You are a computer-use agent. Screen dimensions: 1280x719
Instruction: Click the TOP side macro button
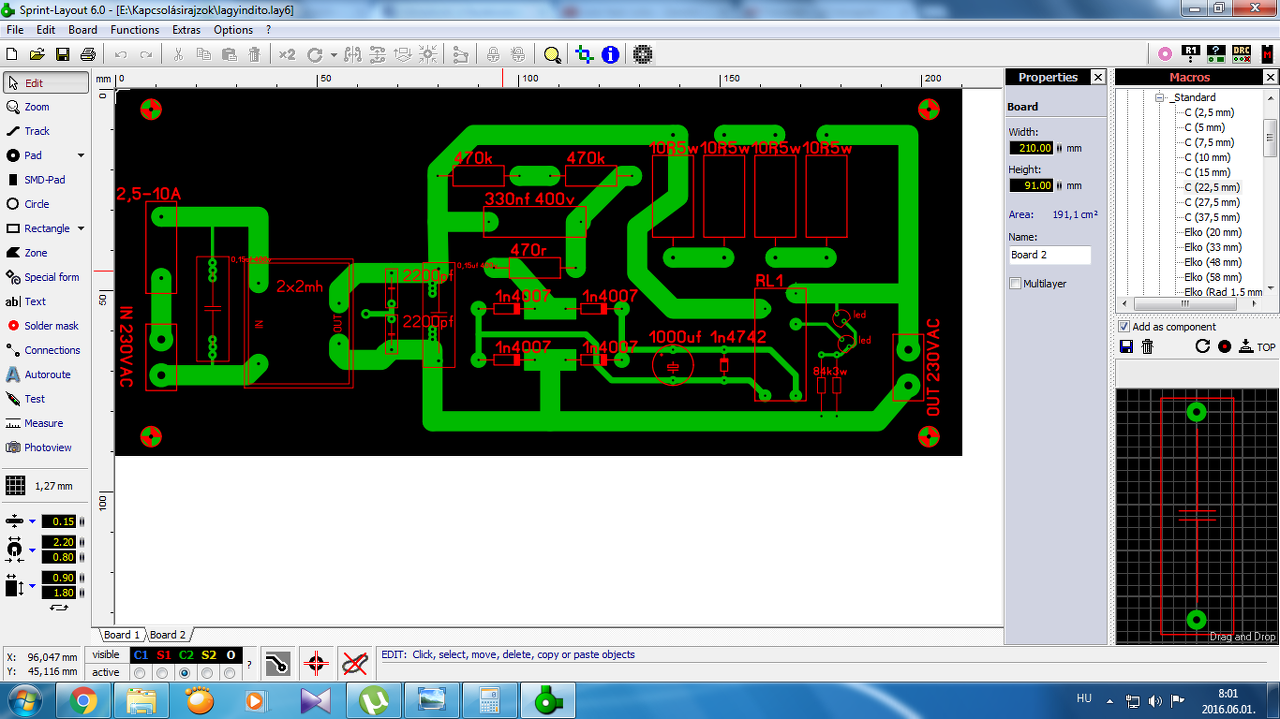1258,347
